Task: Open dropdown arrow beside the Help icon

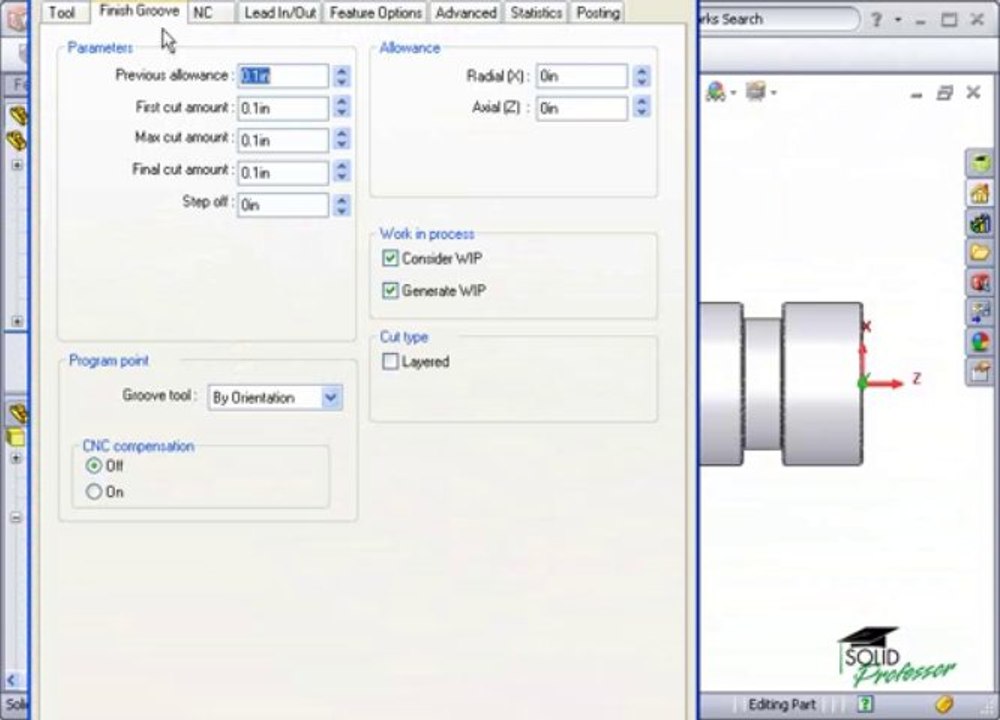Action: point(898,20)
